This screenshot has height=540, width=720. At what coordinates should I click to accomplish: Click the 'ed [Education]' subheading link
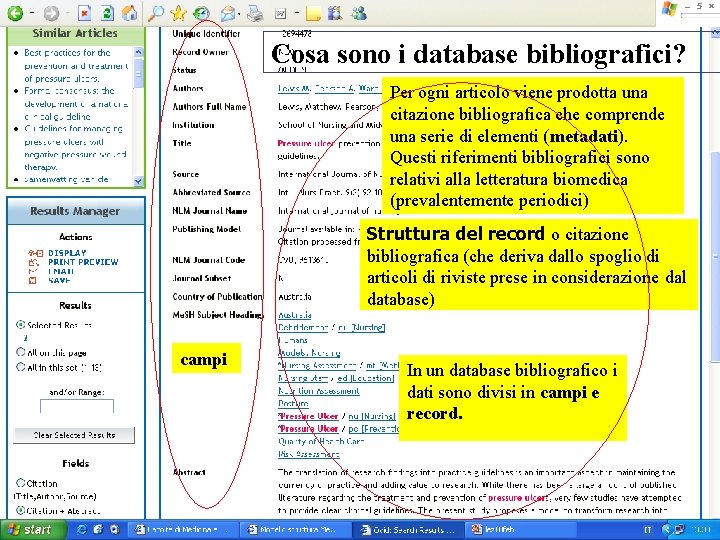tap(366, 378)
